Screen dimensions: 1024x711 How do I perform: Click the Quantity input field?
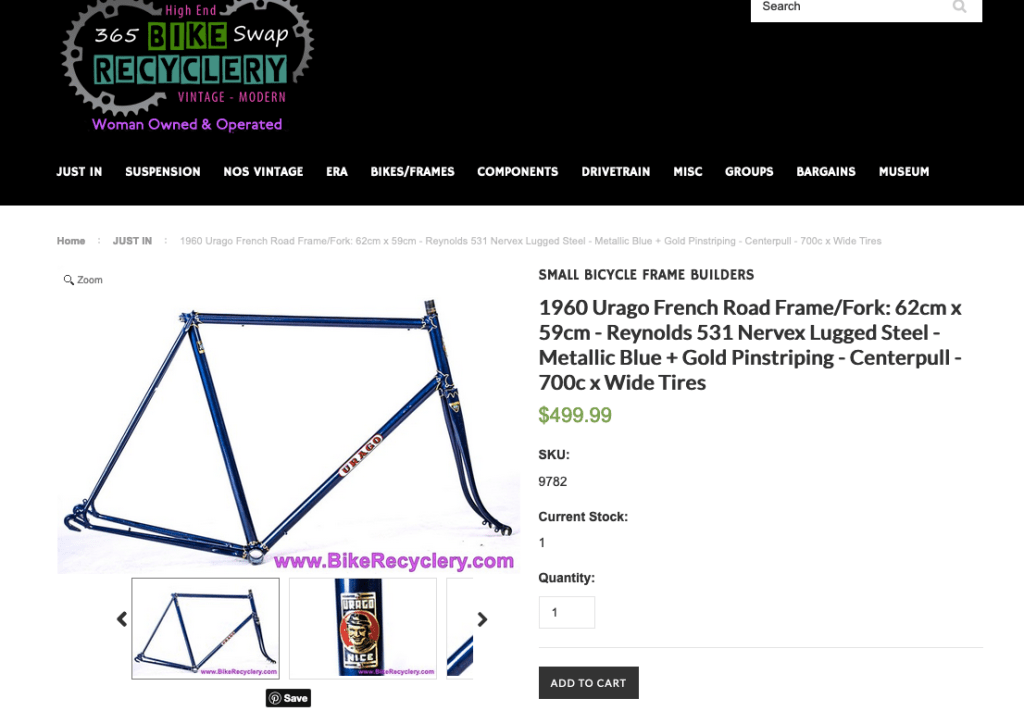click(567, 612)
